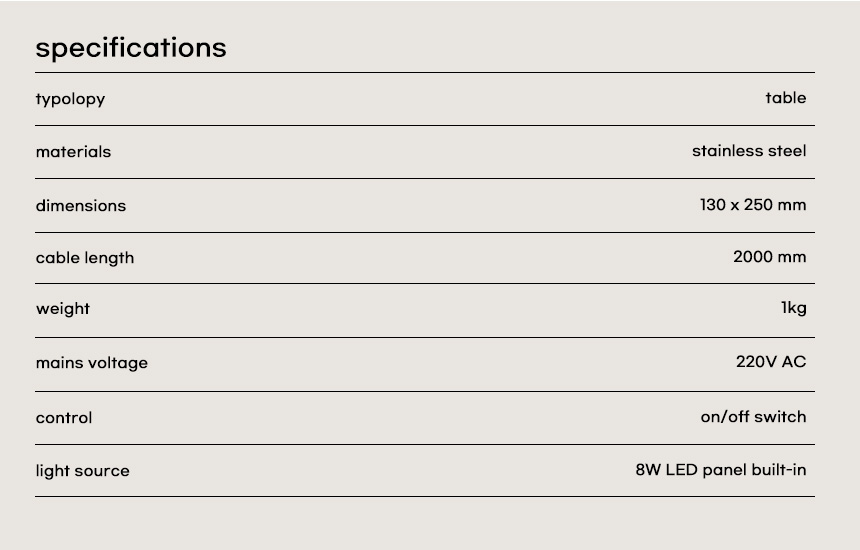Click the cable length label
The width and height of the screenshot is (860, 550).
pyautogui.click(x=85, y=258)
